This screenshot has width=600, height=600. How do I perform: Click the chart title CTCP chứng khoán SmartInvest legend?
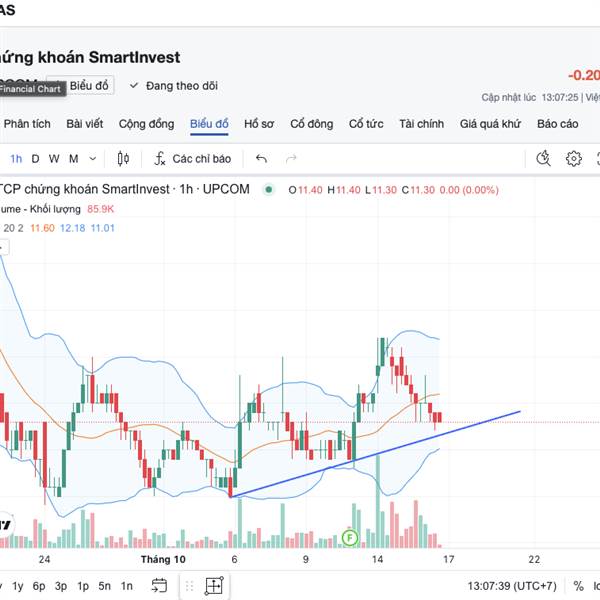tap(124, 189)
